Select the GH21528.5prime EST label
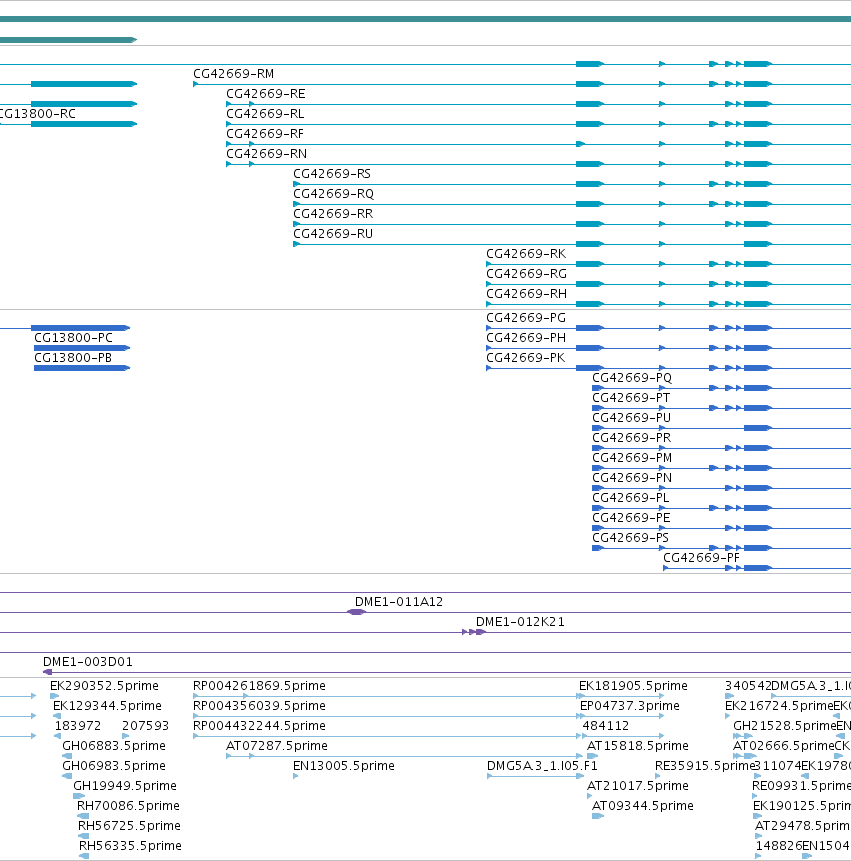851x861 pixels. [785, 726]
